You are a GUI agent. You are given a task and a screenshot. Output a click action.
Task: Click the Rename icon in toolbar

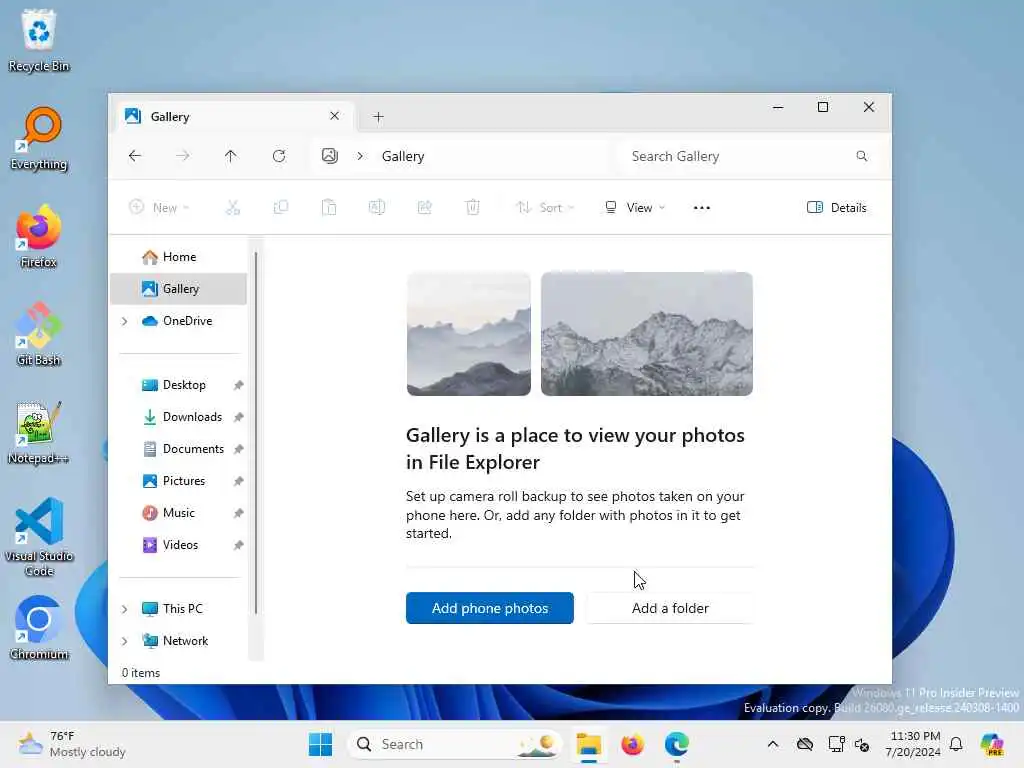(377, 208)
